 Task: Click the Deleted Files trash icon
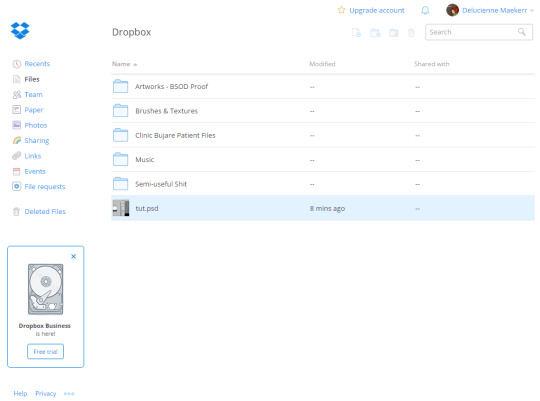coord(16,212)
